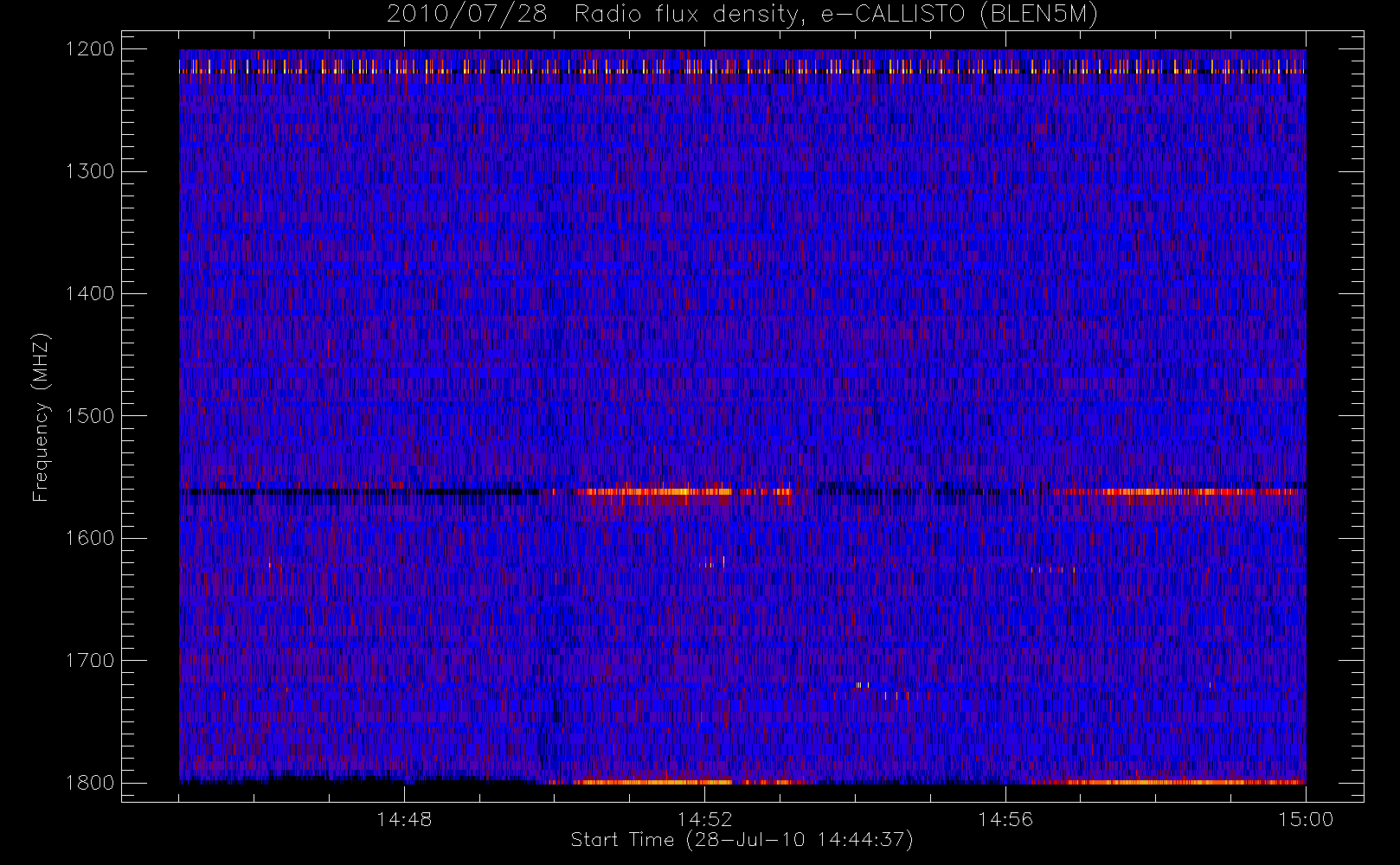The height and width of the screenshot is (865, 1400).
Task: Click the 1800 frequency tick label
Action: [90, 782]
